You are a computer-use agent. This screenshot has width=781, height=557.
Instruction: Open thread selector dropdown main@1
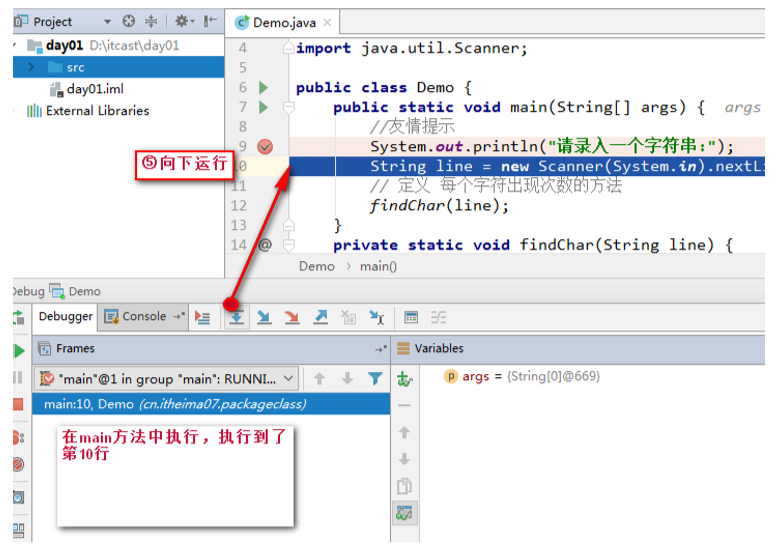166,379
